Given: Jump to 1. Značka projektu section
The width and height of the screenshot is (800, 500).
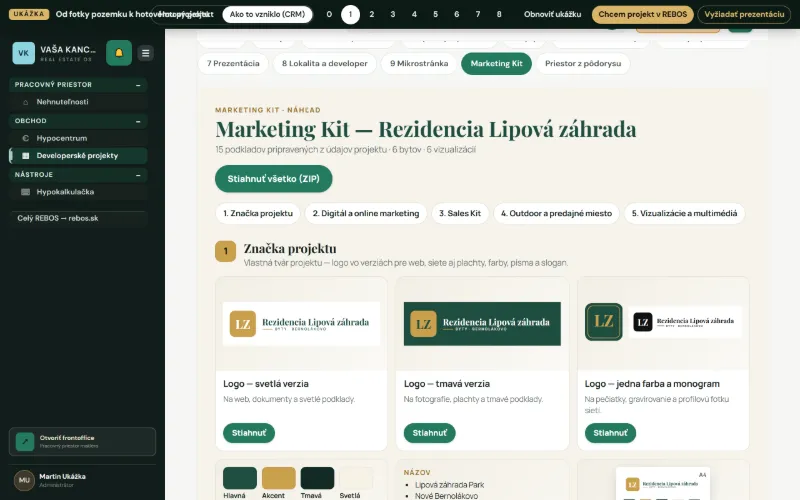Looking at the screenshot, I should [x=258, y=213].
